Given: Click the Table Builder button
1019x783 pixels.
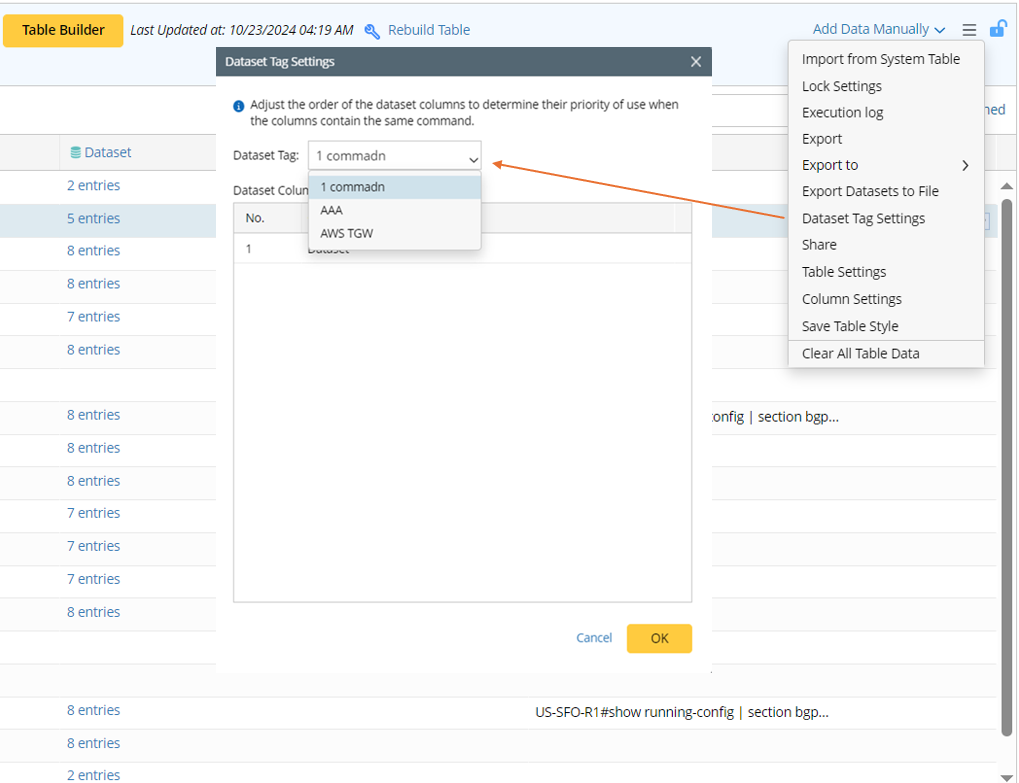Looking at the screenshot, I should point(63,30).
